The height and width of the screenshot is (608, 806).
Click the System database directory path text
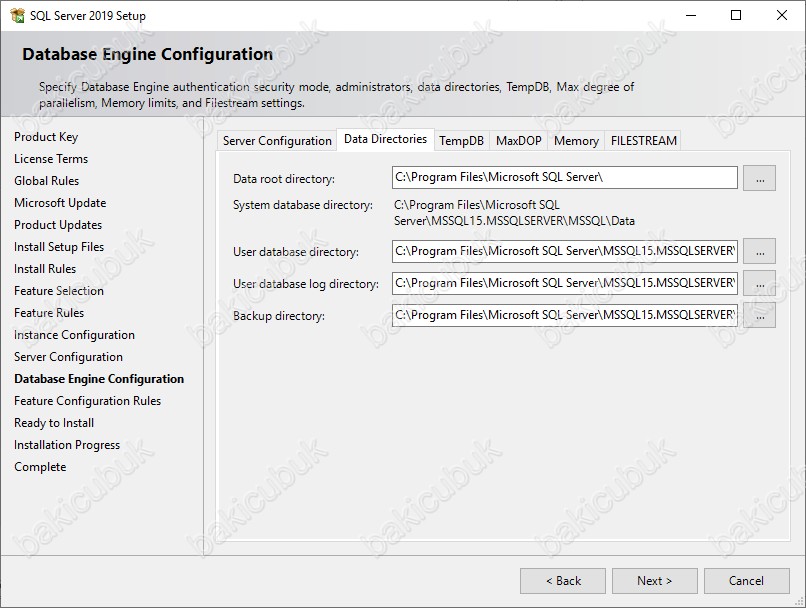click(514, 213)
